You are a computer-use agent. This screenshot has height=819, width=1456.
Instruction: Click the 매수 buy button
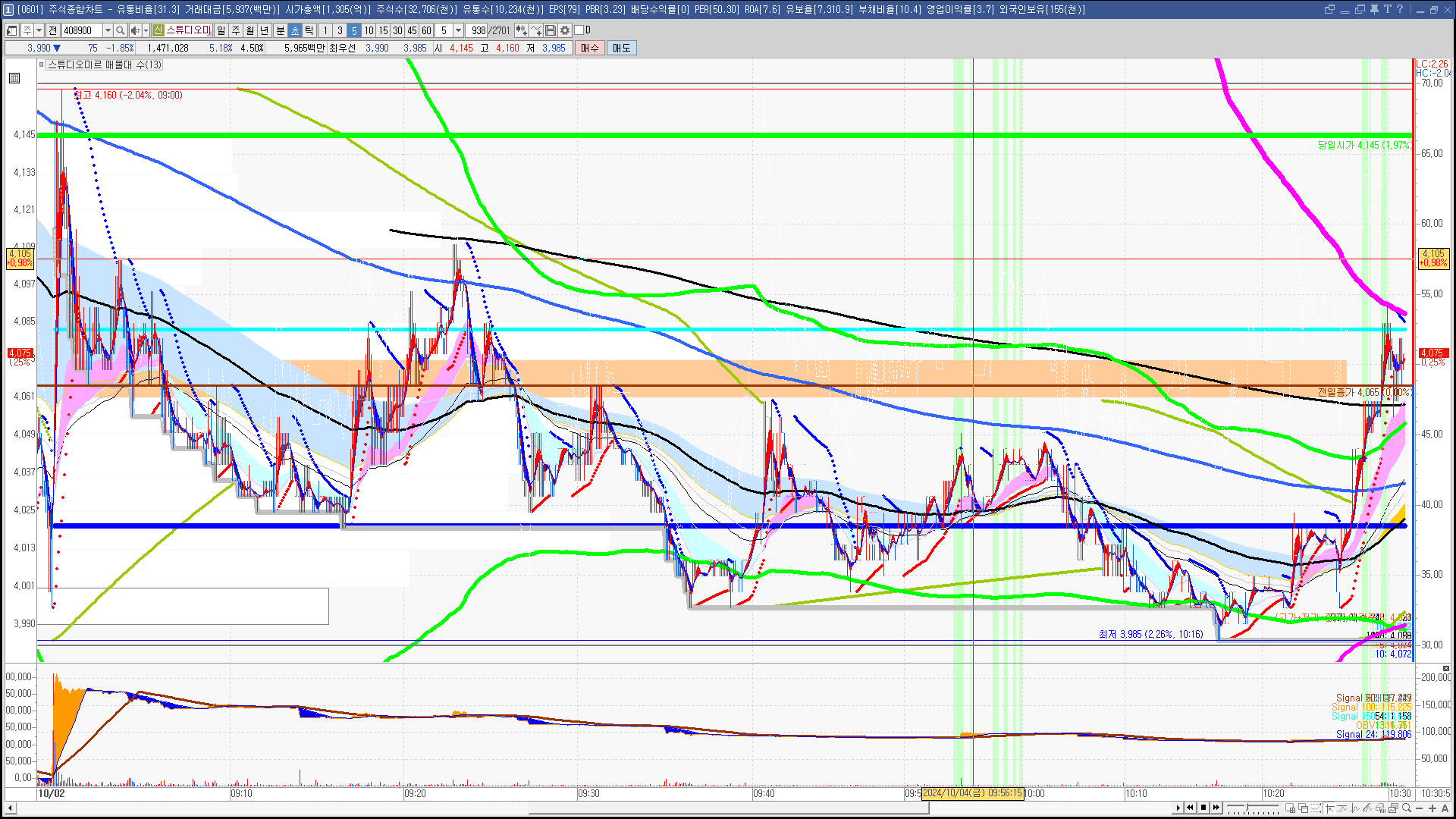[x=590, y=48]
